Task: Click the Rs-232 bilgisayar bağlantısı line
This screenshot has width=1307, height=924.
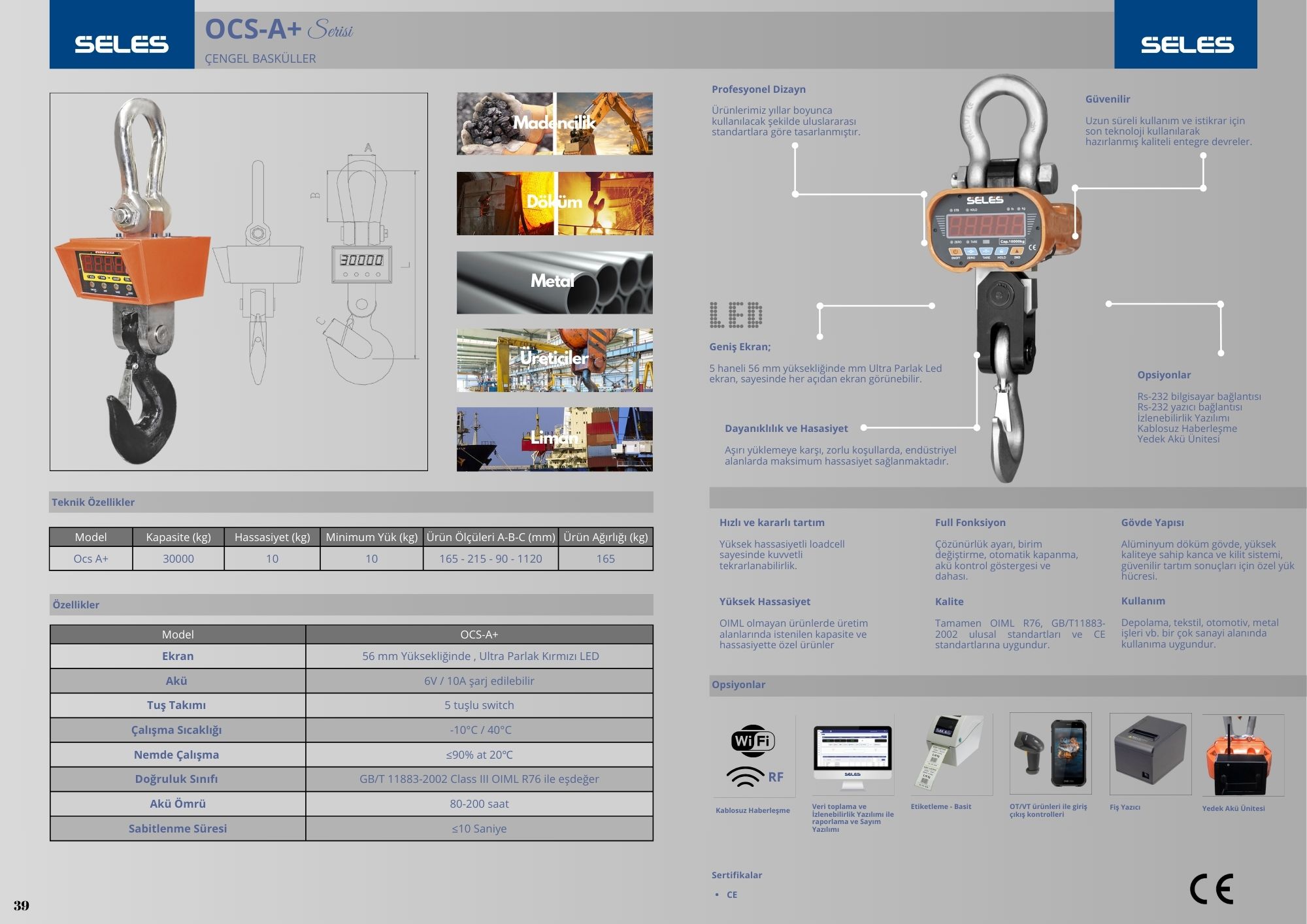Action: [1199, 397]
